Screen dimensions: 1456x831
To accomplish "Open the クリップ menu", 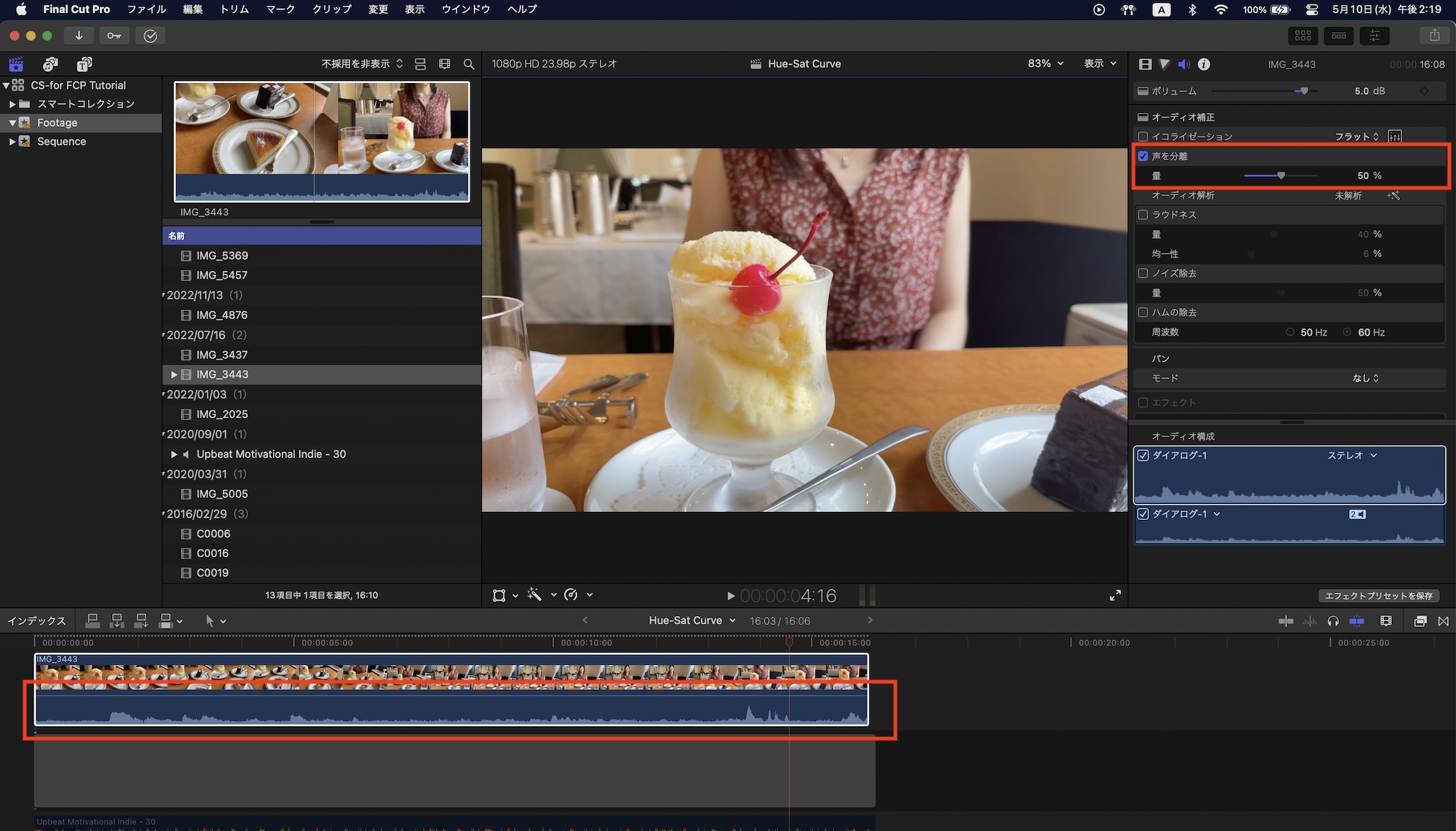I will (x=332, y=9).
